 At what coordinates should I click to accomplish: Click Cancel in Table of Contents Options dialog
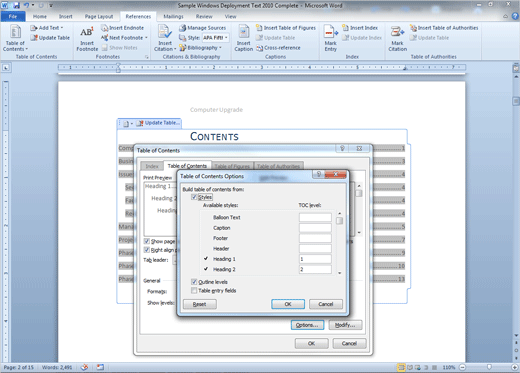pyautogui.click(x=326, y=304)
